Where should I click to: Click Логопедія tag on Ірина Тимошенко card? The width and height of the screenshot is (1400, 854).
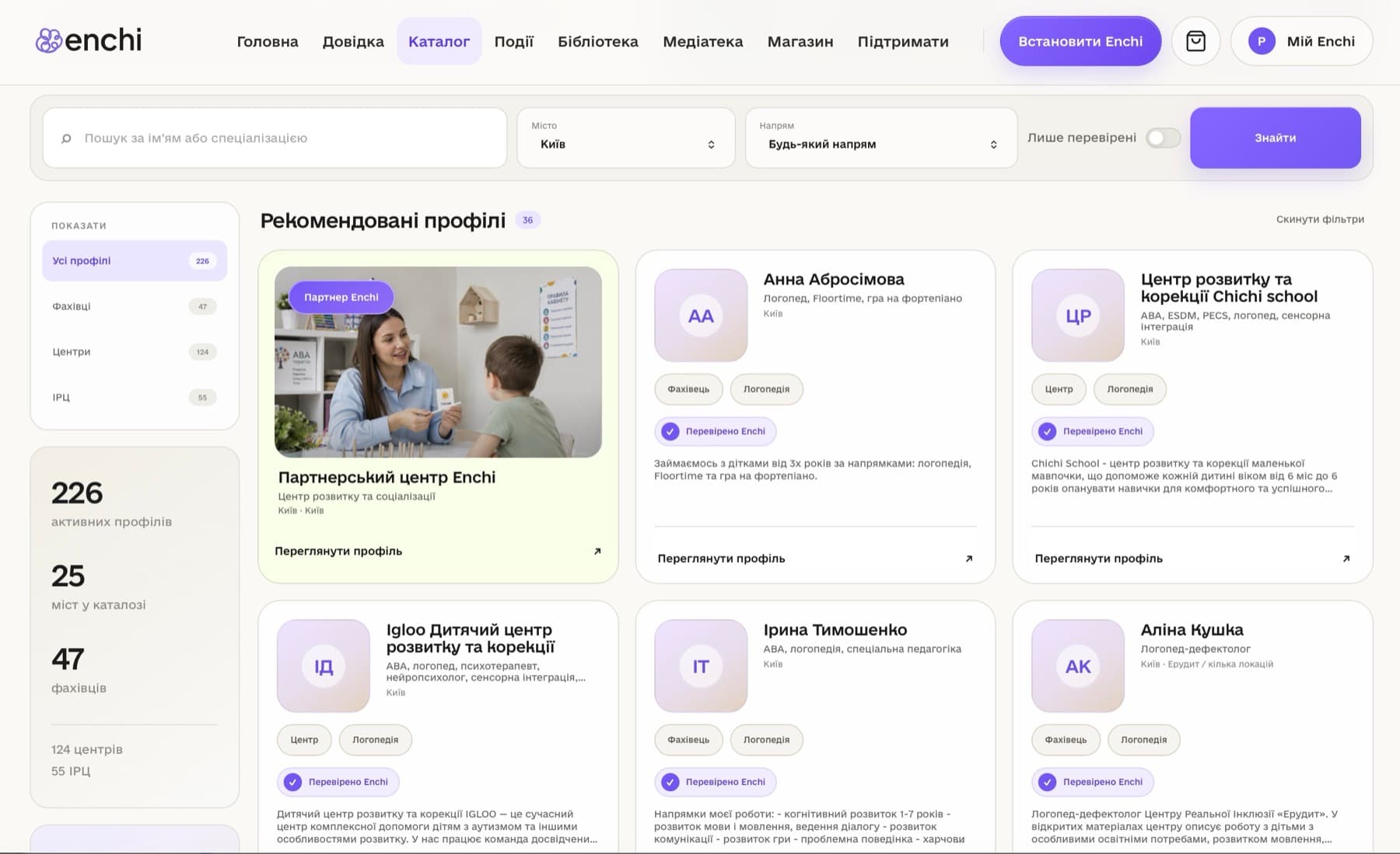(x=766, y=740)
